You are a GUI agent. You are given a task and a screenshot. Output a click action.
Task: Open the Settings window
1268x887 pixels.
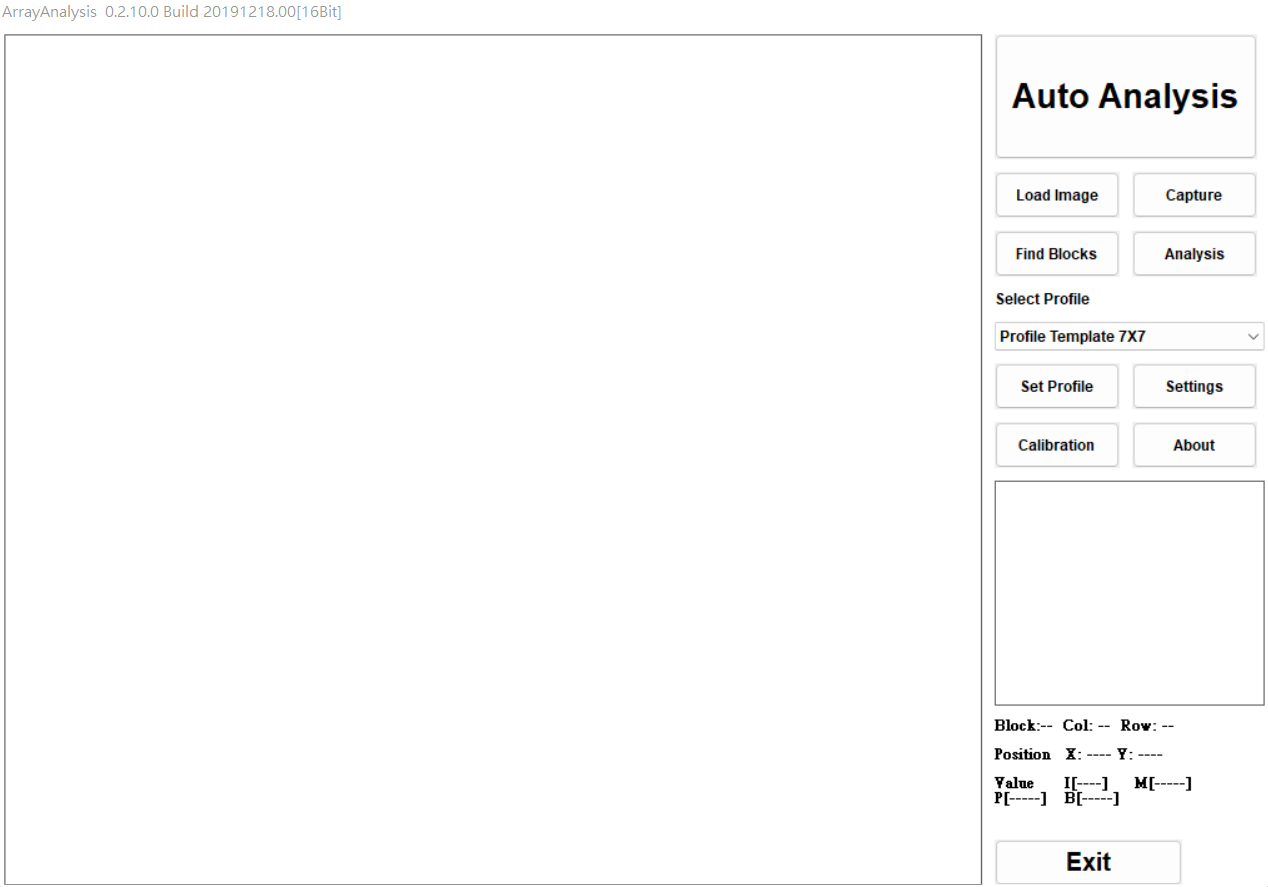click(1193, 386)
